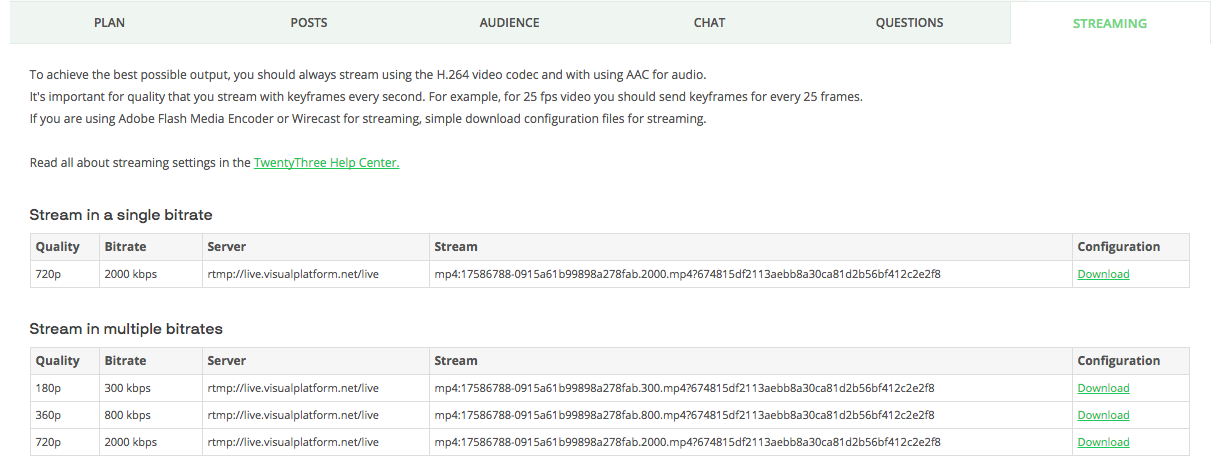This screenshot has height=468, width=1221.
Task: Click the Stream in multiple bitrates heading
Action: (x=126, y=328)
